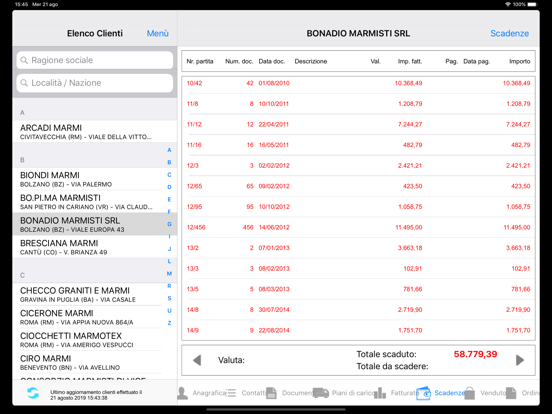552x414 pixels.
Task: Tap the refresh clients sync icon
Action: point(33,393)
